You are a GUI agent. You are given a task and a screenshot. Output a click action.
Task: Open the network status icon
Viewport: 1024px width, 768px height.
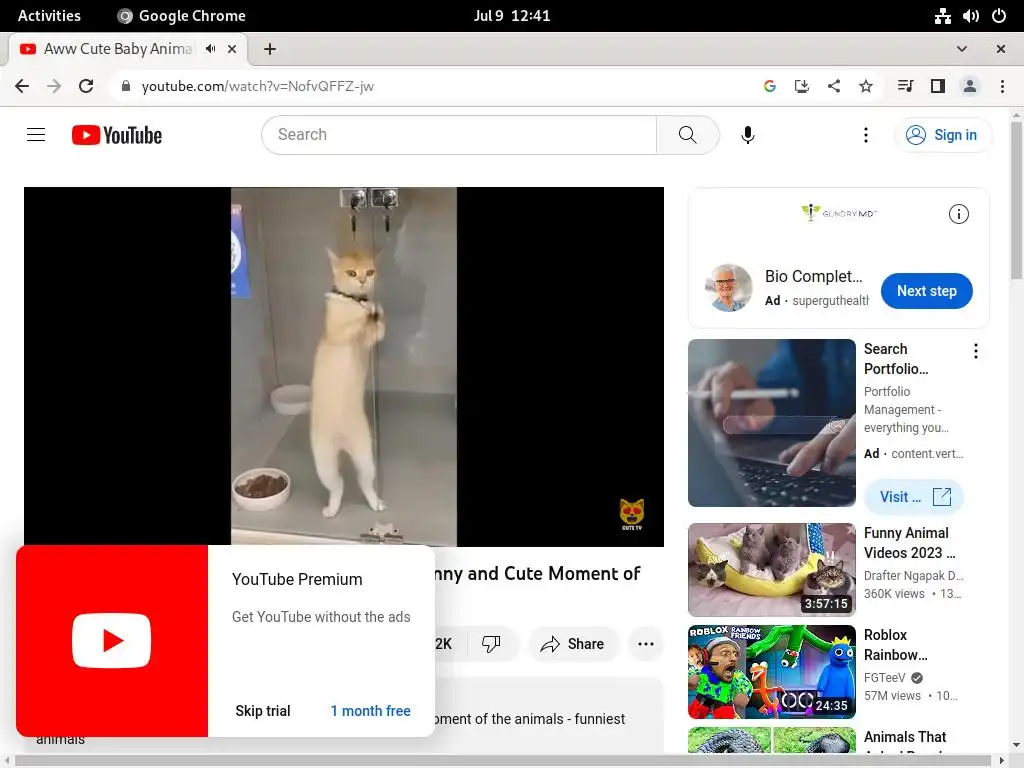click(942, 16)
